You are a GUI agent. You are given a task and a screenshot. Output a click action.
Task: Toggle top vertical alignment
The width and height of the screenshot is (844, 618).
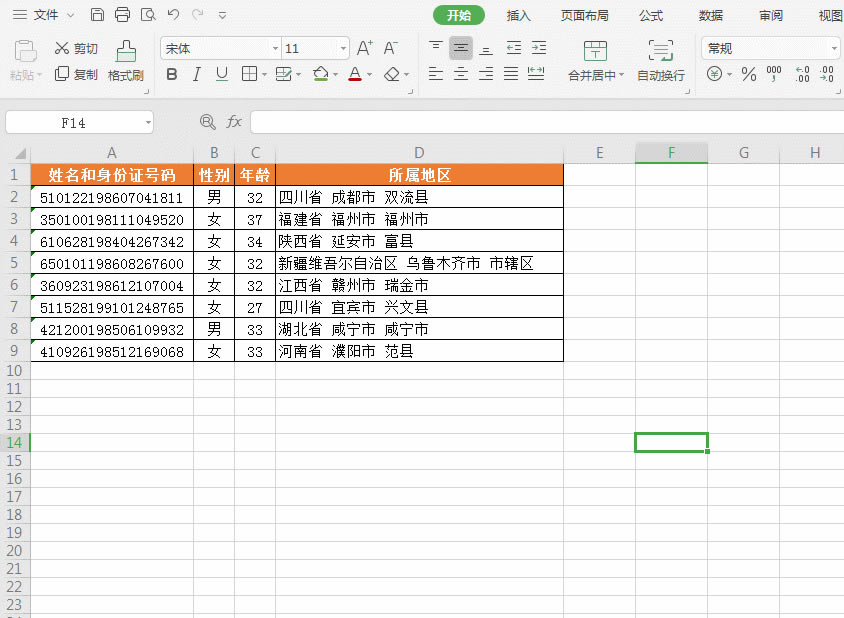435,48
